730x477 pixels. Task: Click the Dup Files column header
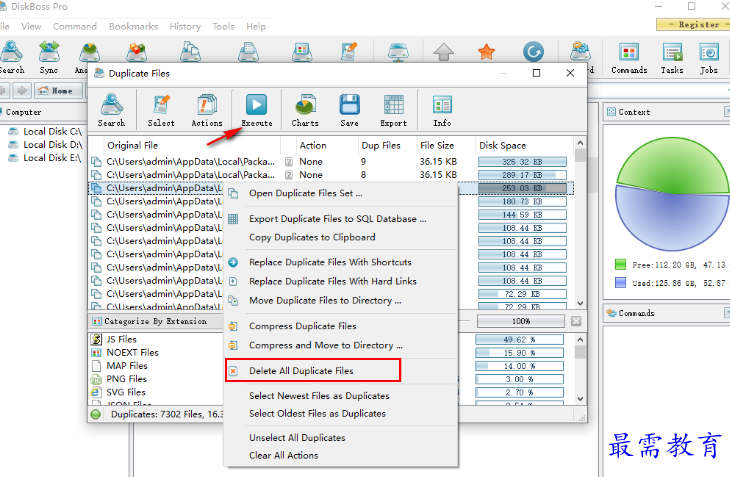[387, 145]
